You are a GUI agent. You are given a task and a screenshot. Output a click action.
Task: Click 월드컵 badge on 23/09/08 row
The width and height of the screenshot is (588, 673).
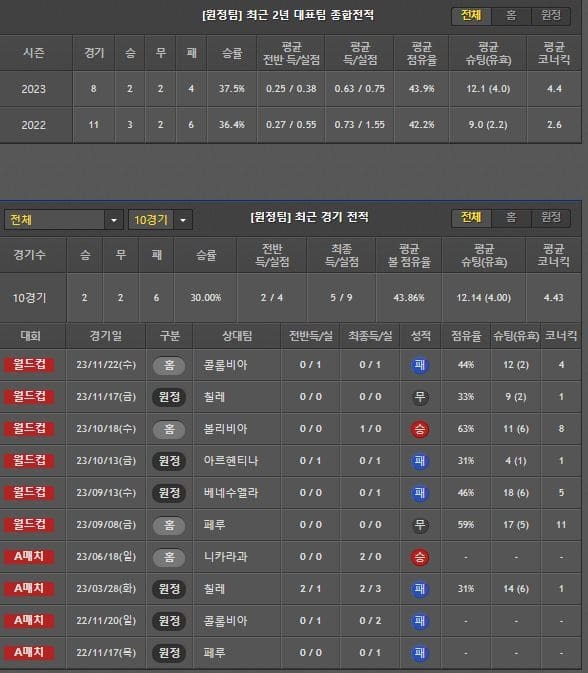pos(29,524)
